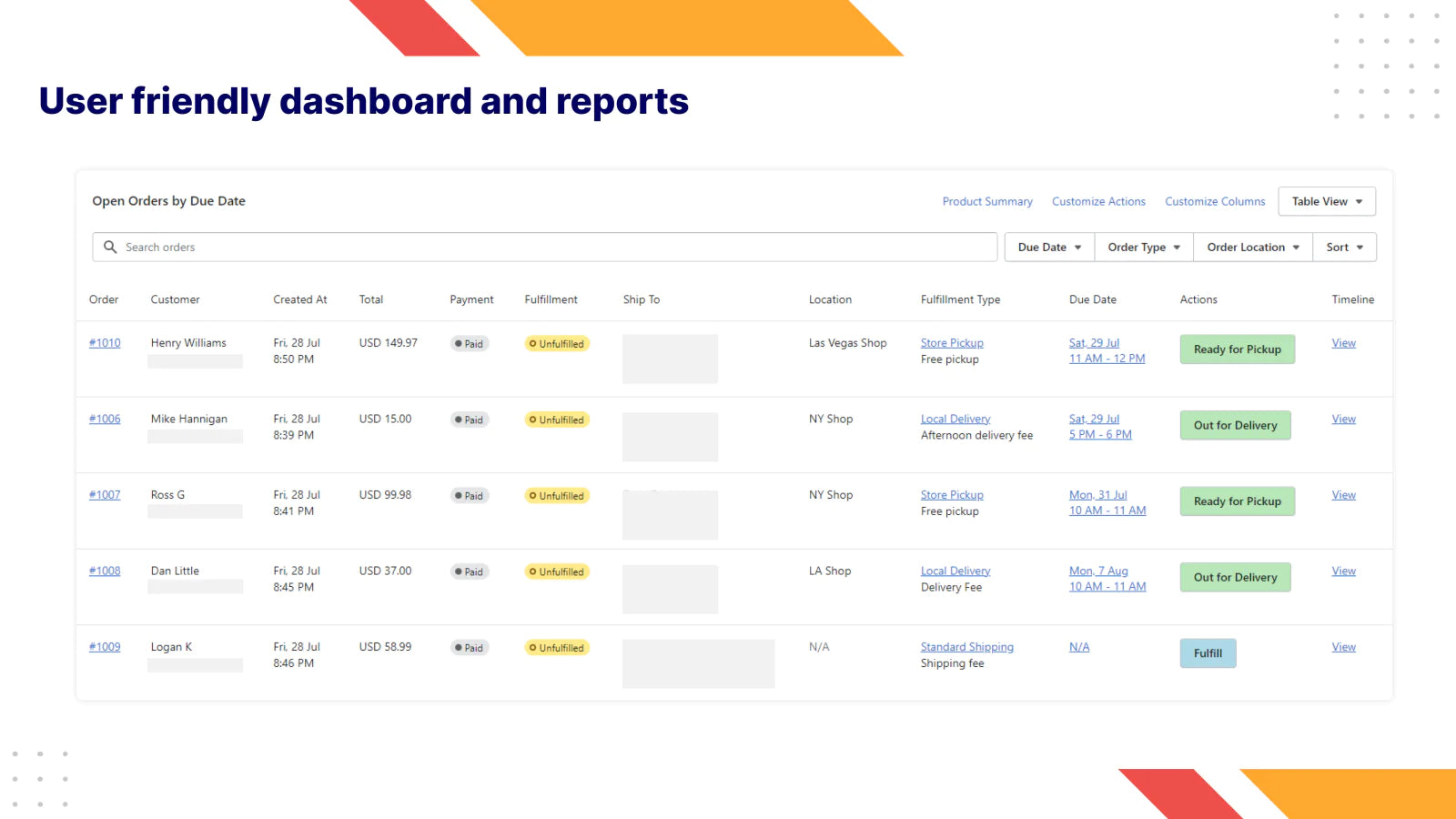The image size is (1456, 819).
Task: Open the Sort options dropdown
Action: point(1344,247)
